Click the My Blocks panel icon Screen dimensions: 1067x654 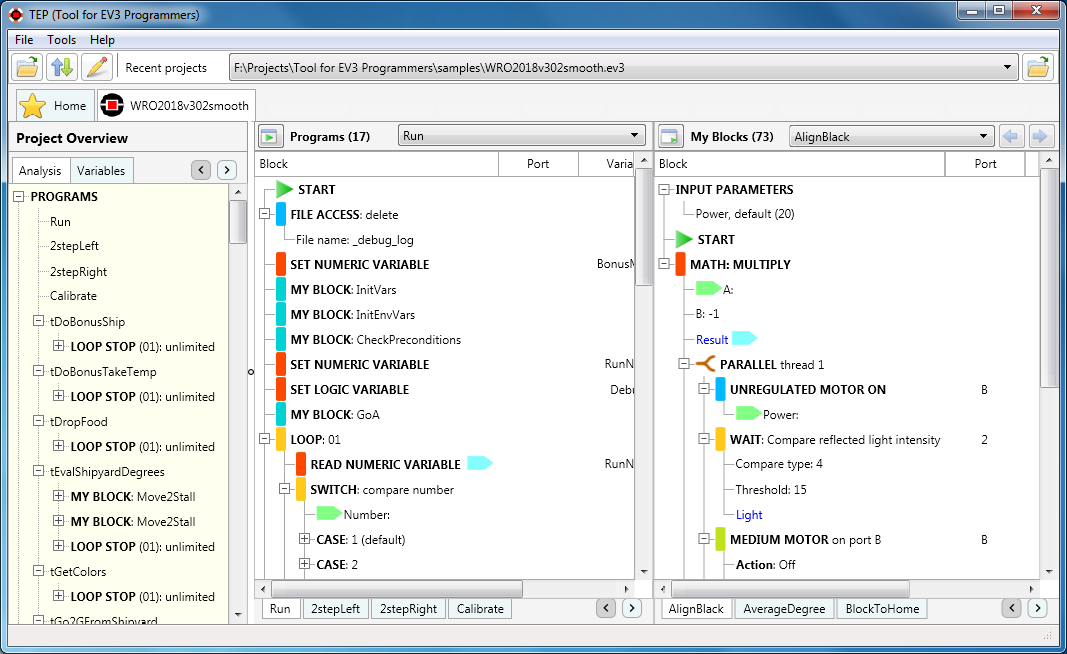[x=671, y=137]
